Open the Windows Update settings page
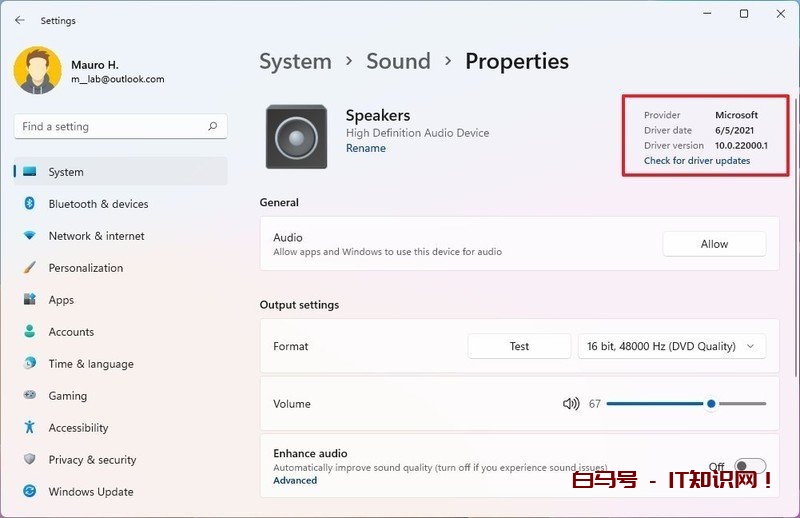The image size is (800, 518). pos(90,492)
